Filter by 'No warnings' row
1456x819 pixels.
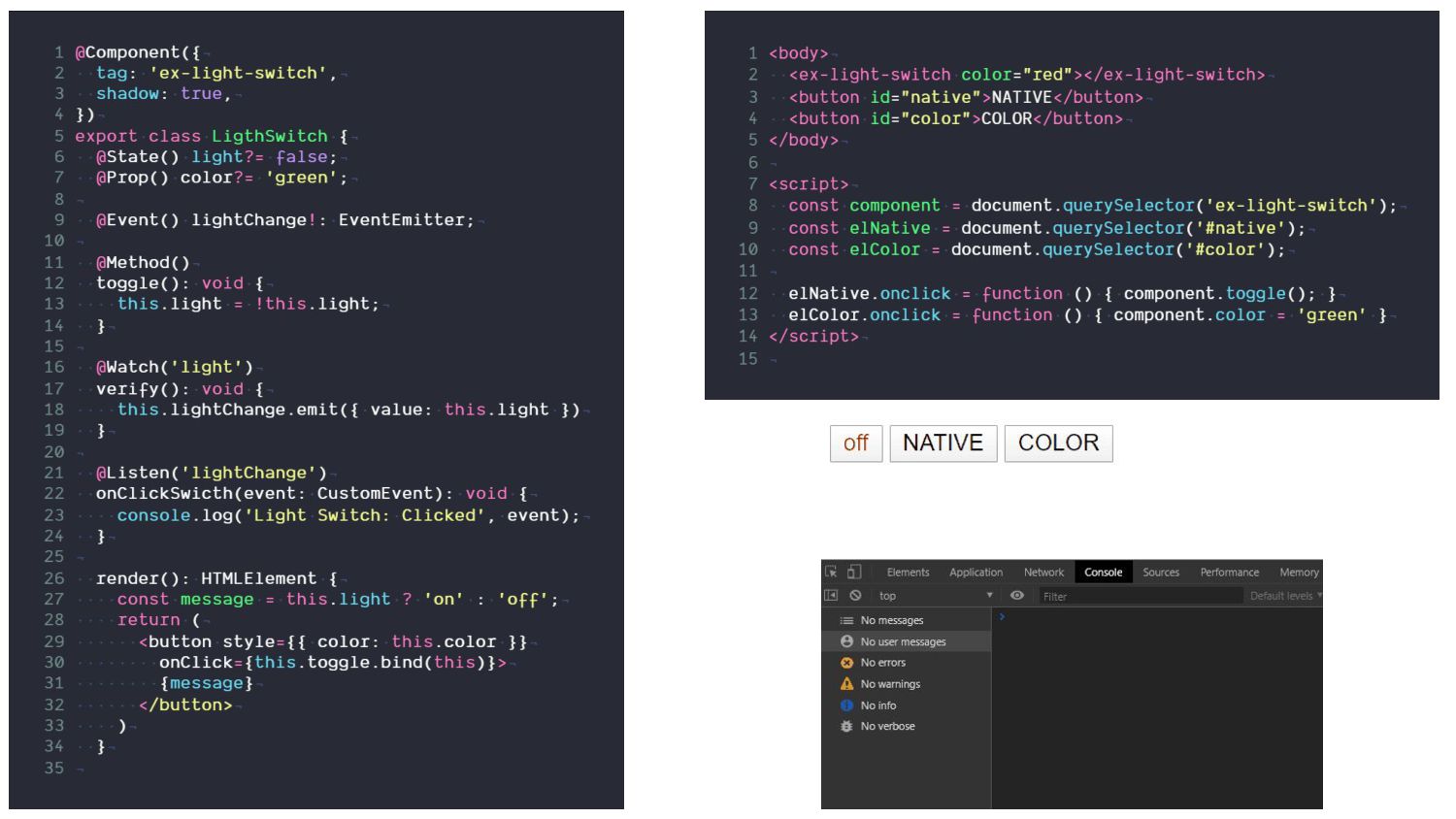click(x=907, y=684)
